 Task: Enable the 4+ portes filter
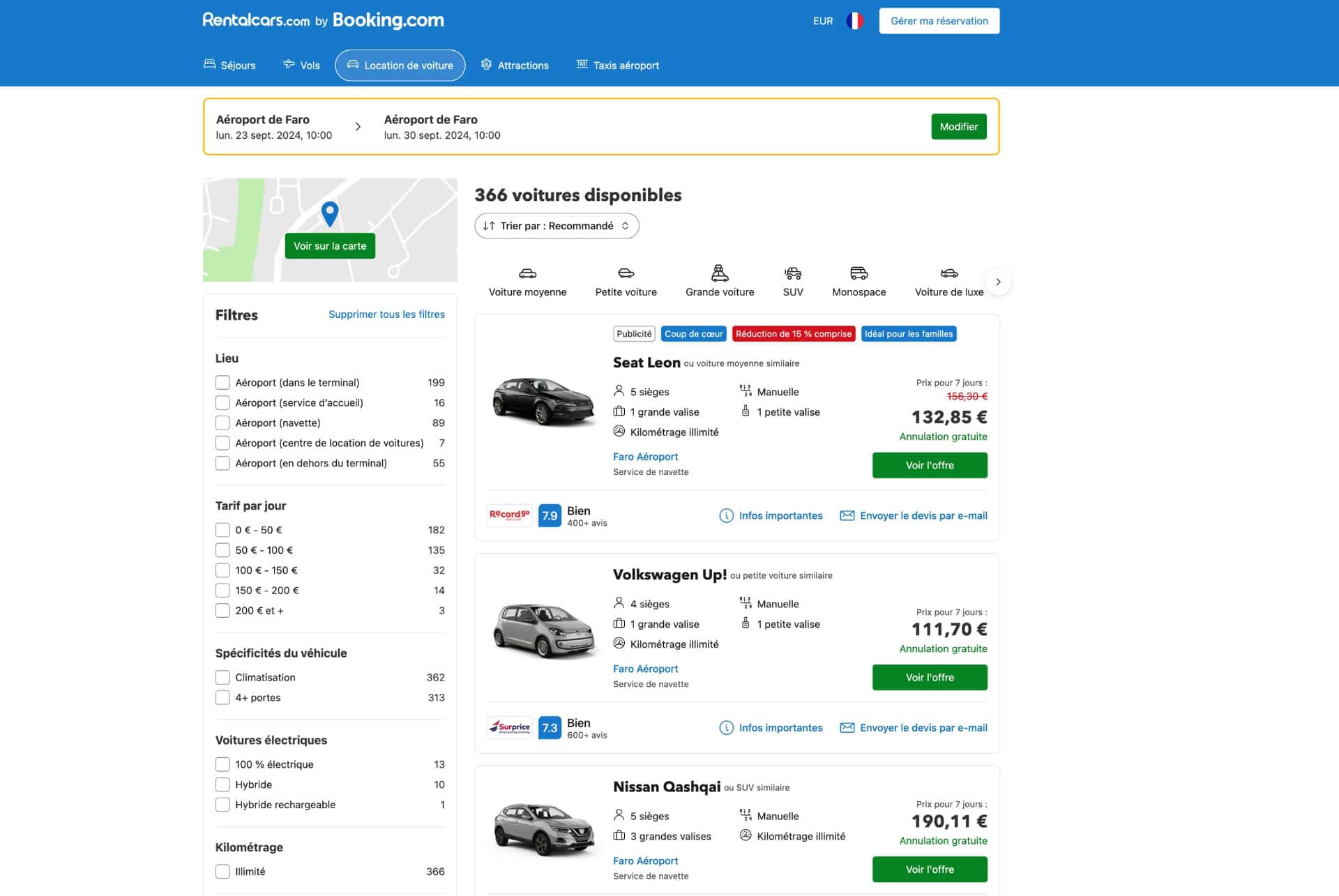tap(222, 697)
